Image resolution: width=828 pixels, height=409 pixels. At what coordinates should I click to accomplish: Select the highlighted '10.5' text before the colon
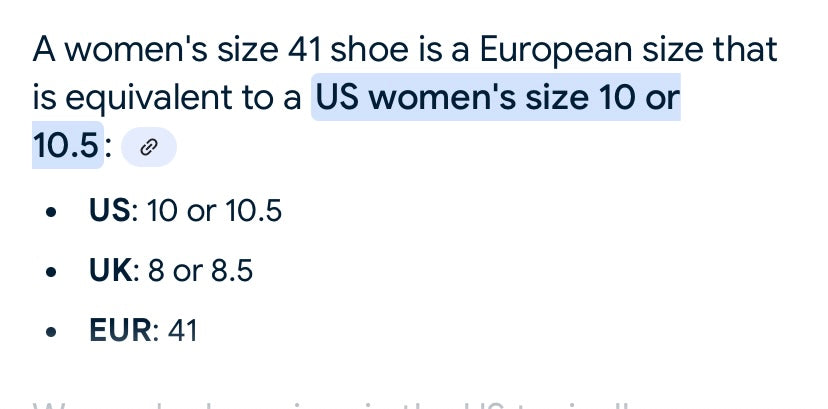point(65,145)
